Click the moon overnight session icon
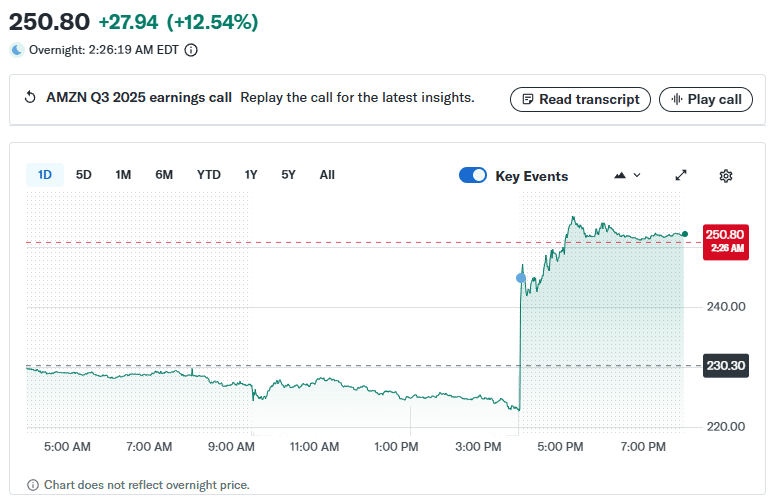The width and height of the screenshot is (773, 499). [x=17, y=49]
